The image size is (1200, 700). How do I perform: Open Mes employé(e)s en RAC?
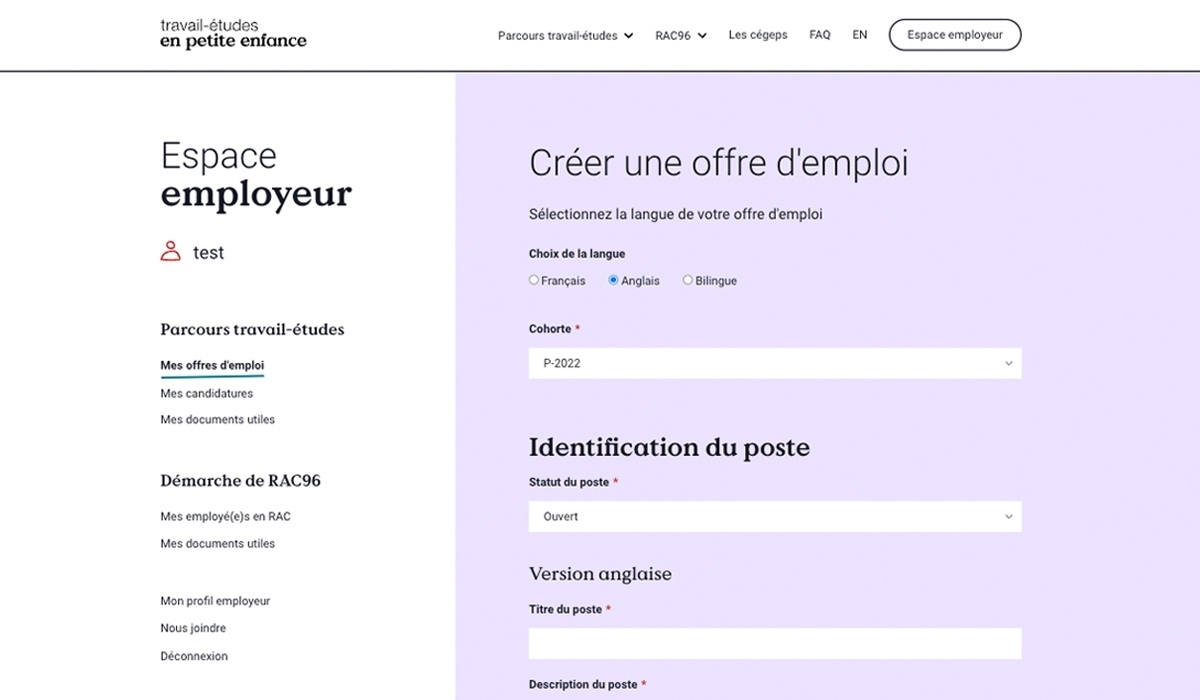pos(226,517)
